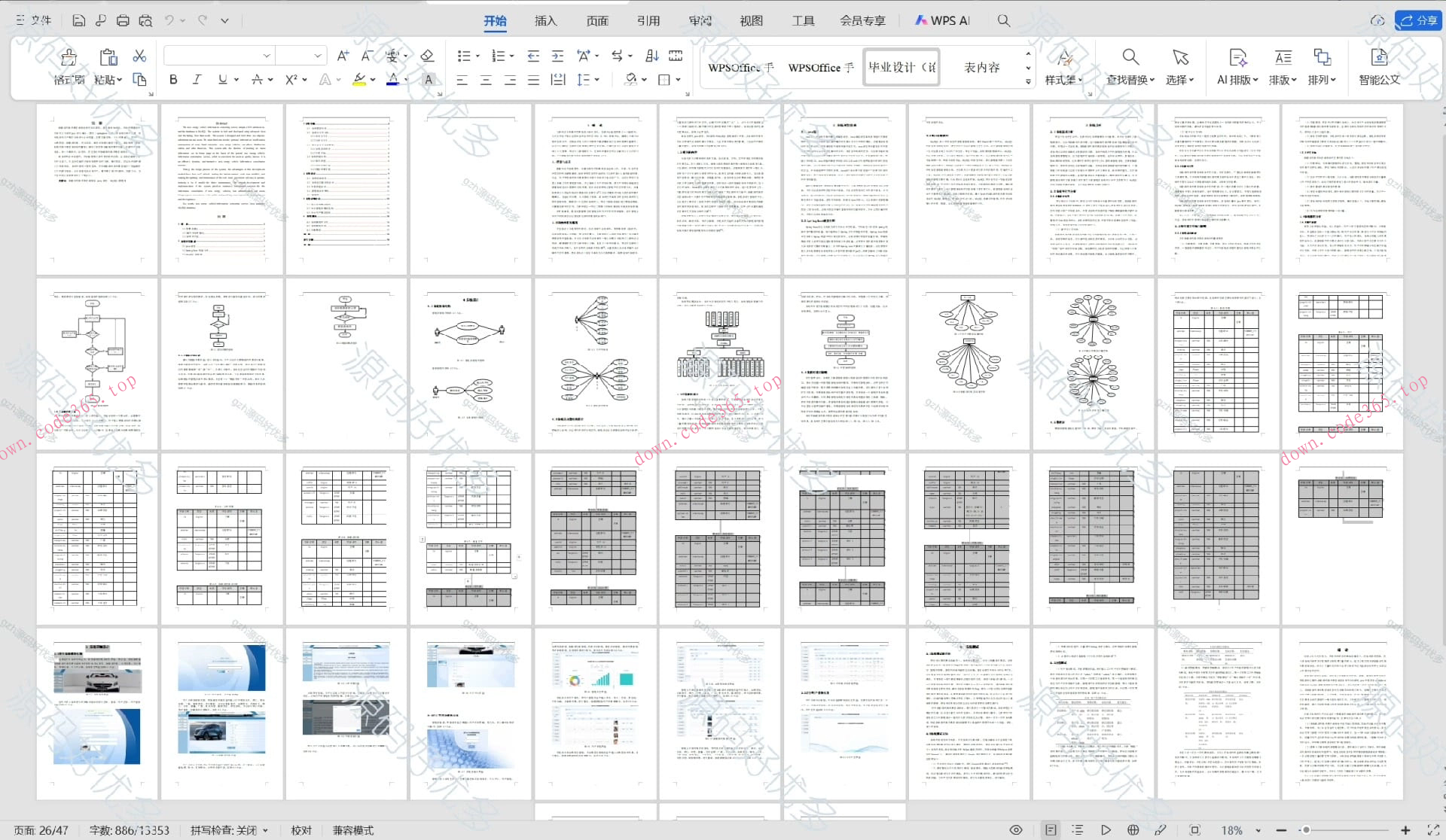Click the 分享 (Share) button
1446x840 pixels.
point(1419,20)
